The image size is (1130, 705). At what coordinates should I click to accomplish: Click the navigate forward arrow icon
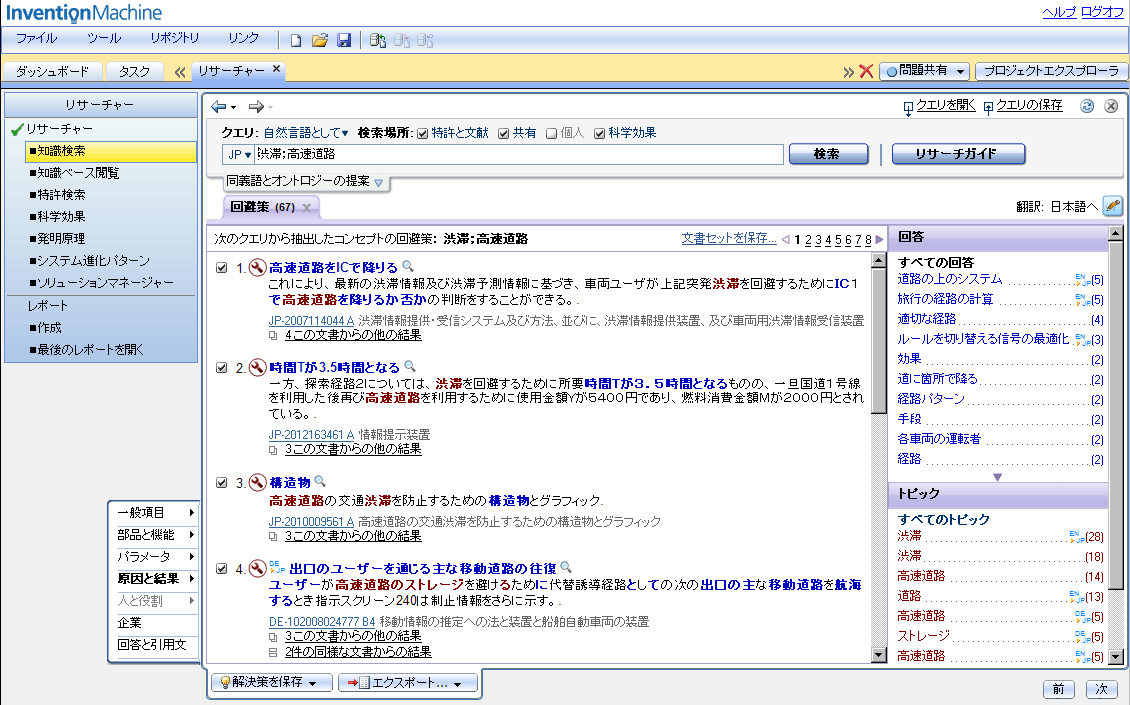[256, 107]
